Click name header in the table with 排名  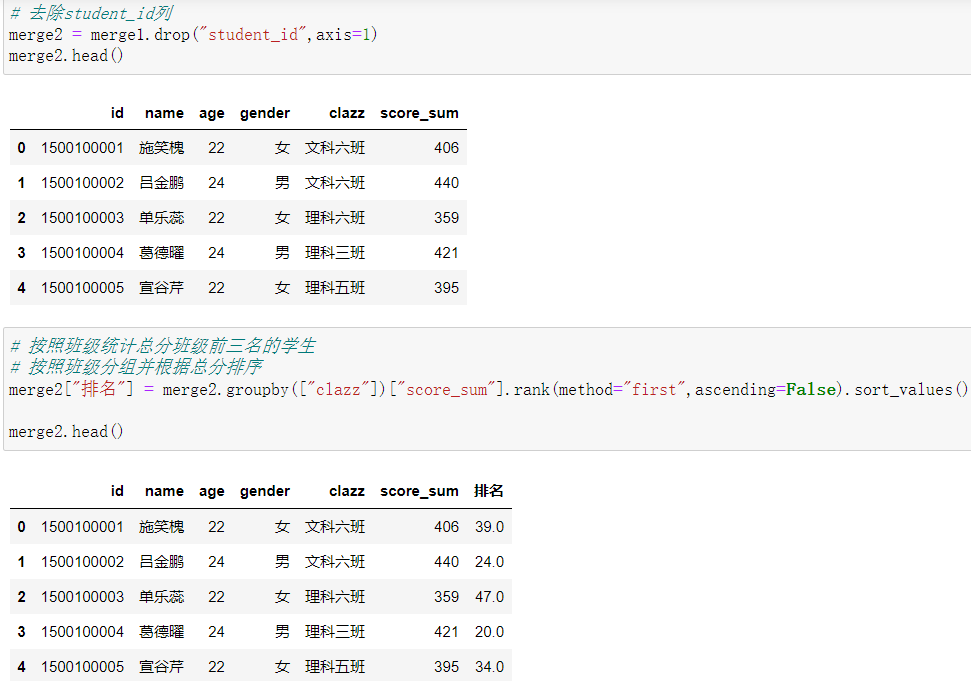click(164, 492)
